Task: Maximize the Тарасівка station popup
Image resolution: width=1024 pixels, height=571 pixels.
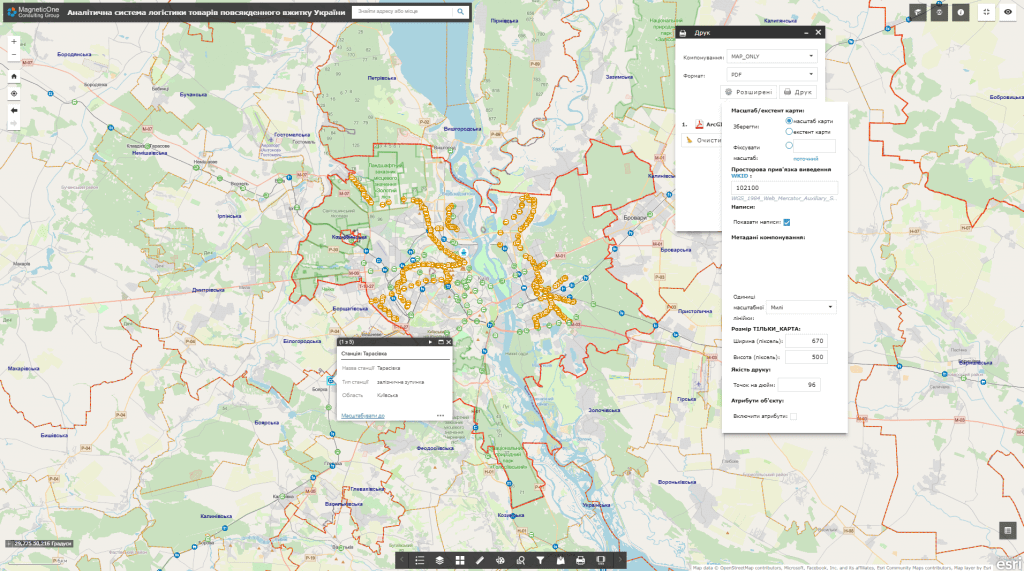Action: click(440, 342)
